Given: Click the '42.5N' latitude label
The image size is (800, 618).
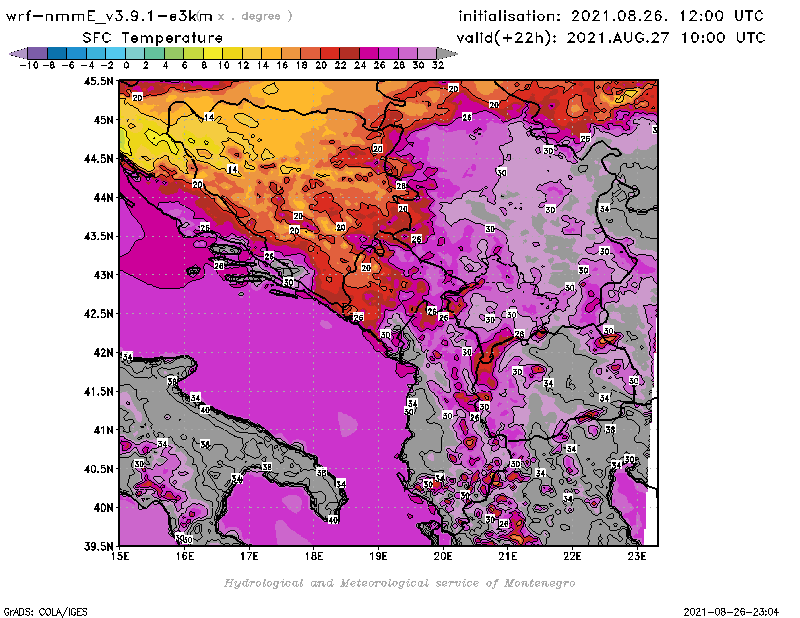Looking at the screenshot, I should pyautogui.click(x=98, y=314).
